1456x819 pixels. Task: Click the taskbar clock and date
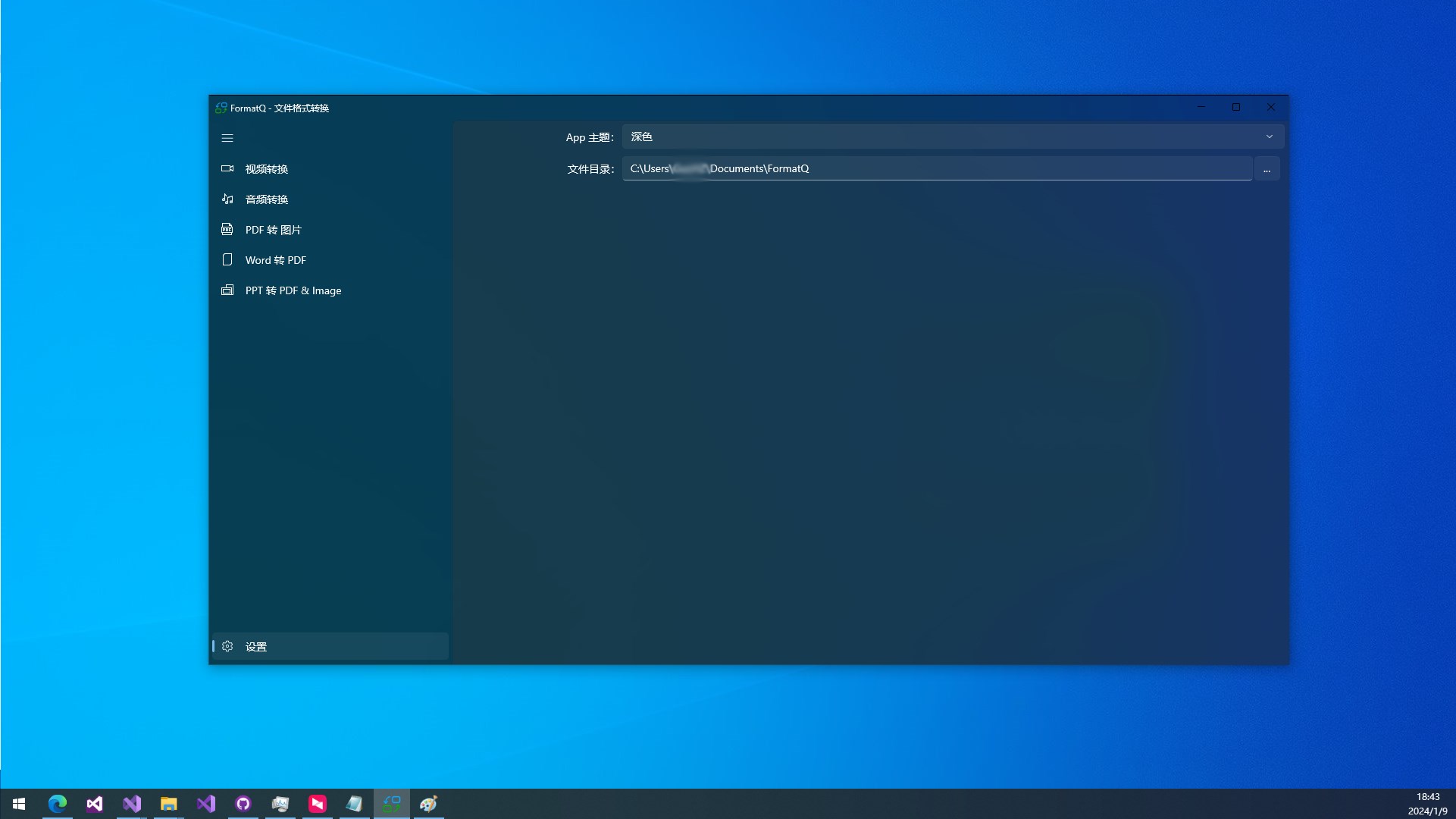point(1427,804)
